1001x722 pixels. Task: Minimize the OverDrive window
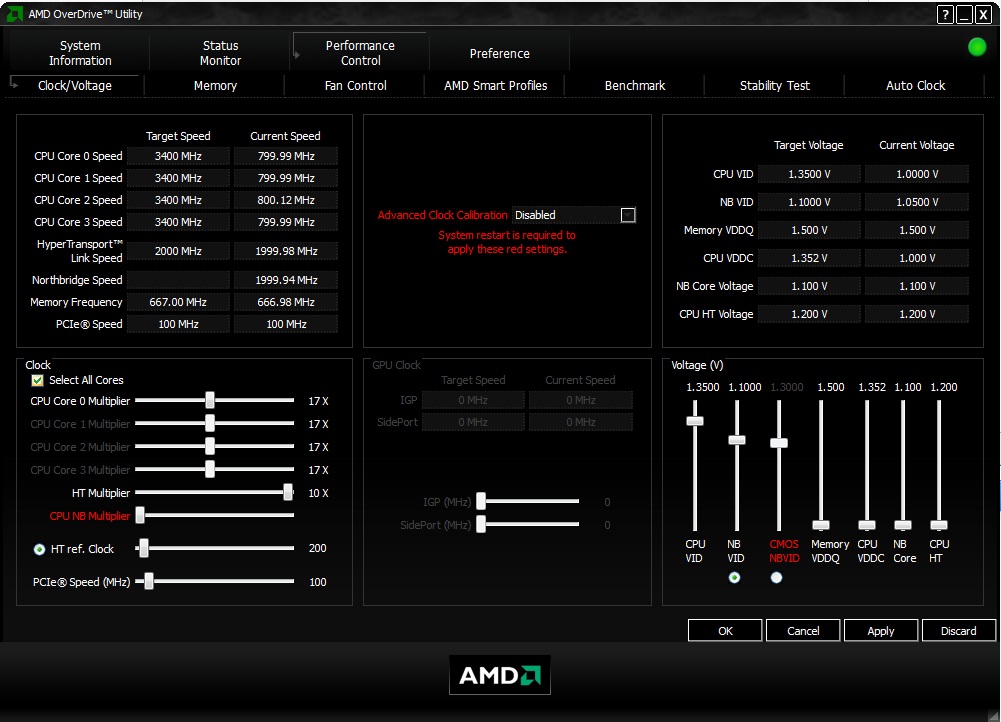pos(964,14)
